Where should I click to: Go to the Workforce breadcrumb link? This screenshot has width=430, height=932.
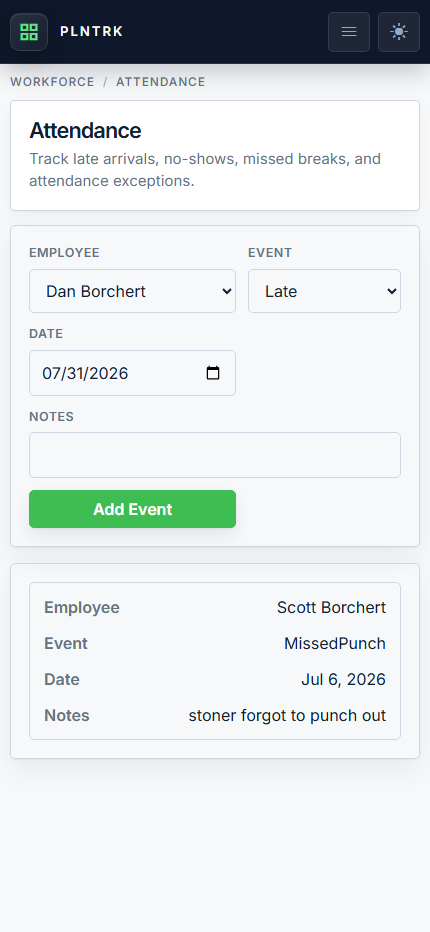tap(52, 82)
